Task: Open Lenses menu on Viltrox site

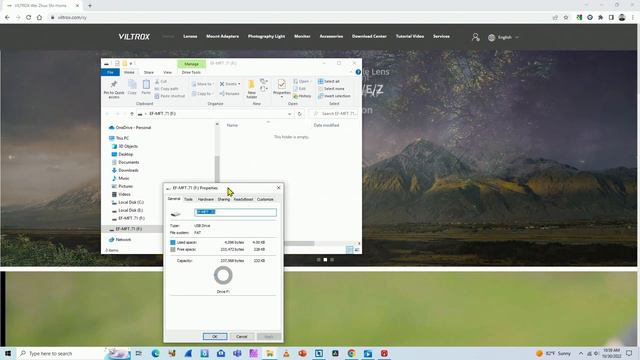Action: pos(190,36)
